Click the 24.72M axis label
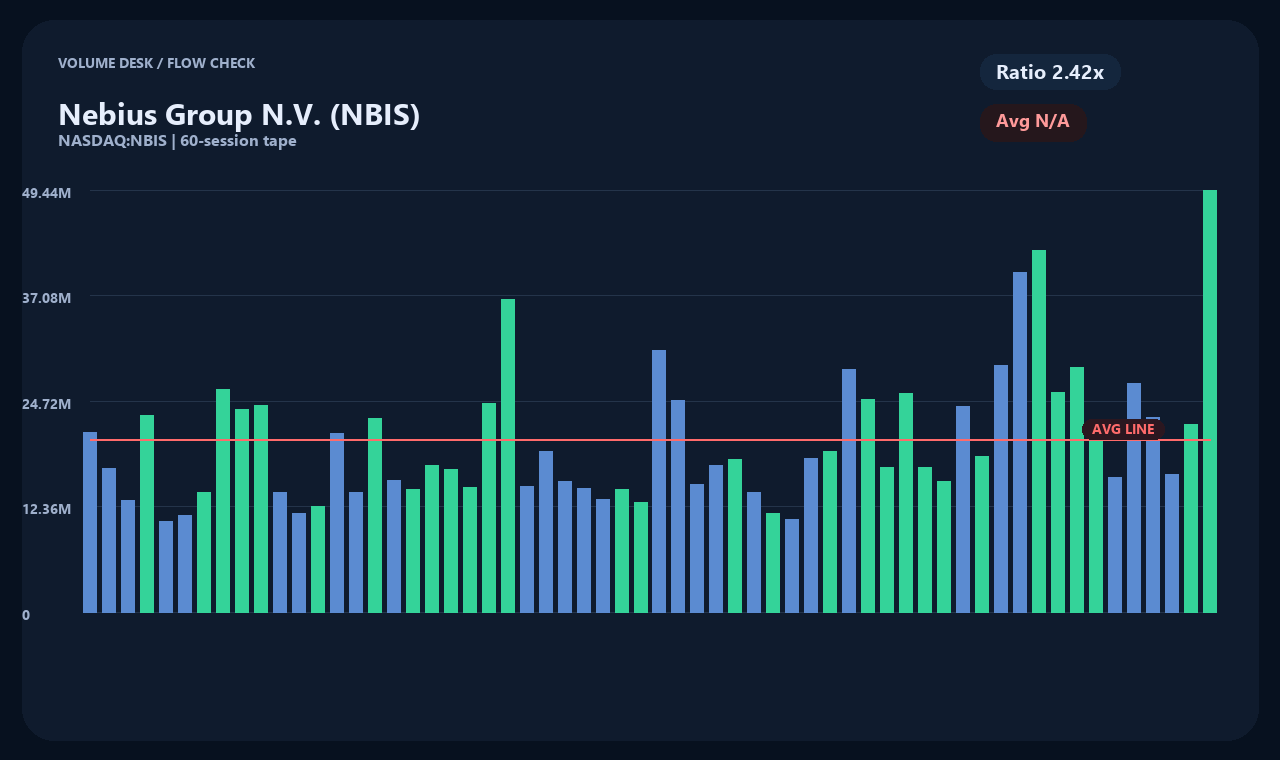This screenshot has width=1280, height=760. pos(47,404)
